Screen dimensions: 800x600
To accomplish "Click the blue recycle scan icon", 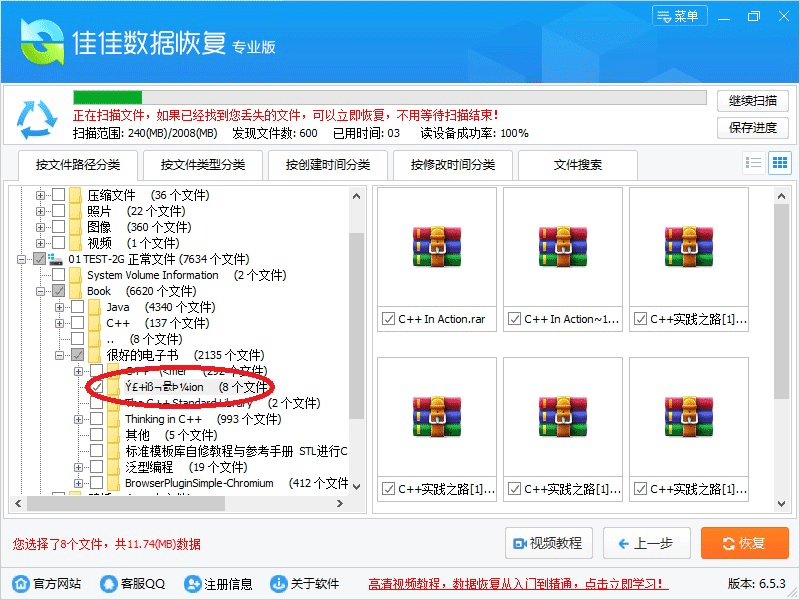I will click(37, 119).
